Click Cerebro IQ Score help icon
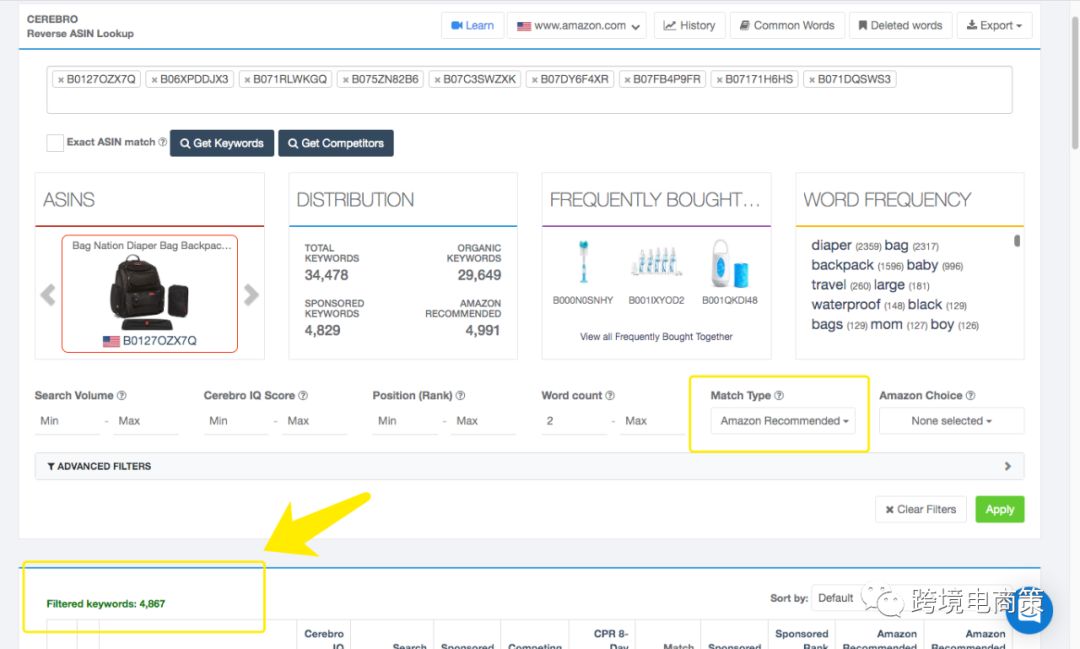Viewport: 1080px width, 649px height. [x=303, y=395]
